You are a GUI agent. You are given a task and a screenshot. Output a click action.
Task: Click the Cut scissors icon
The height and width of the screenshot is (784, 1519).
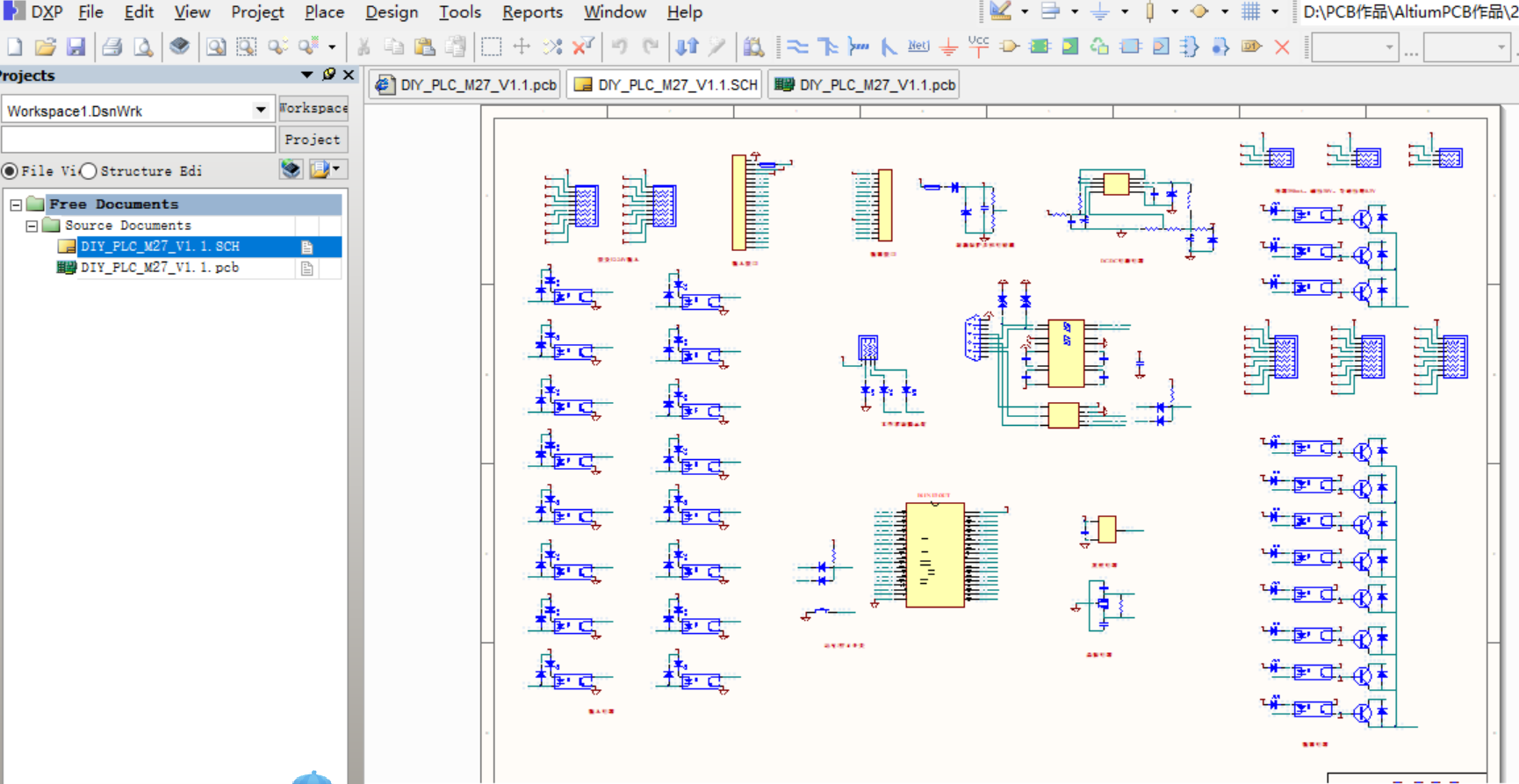pos(364,47)
